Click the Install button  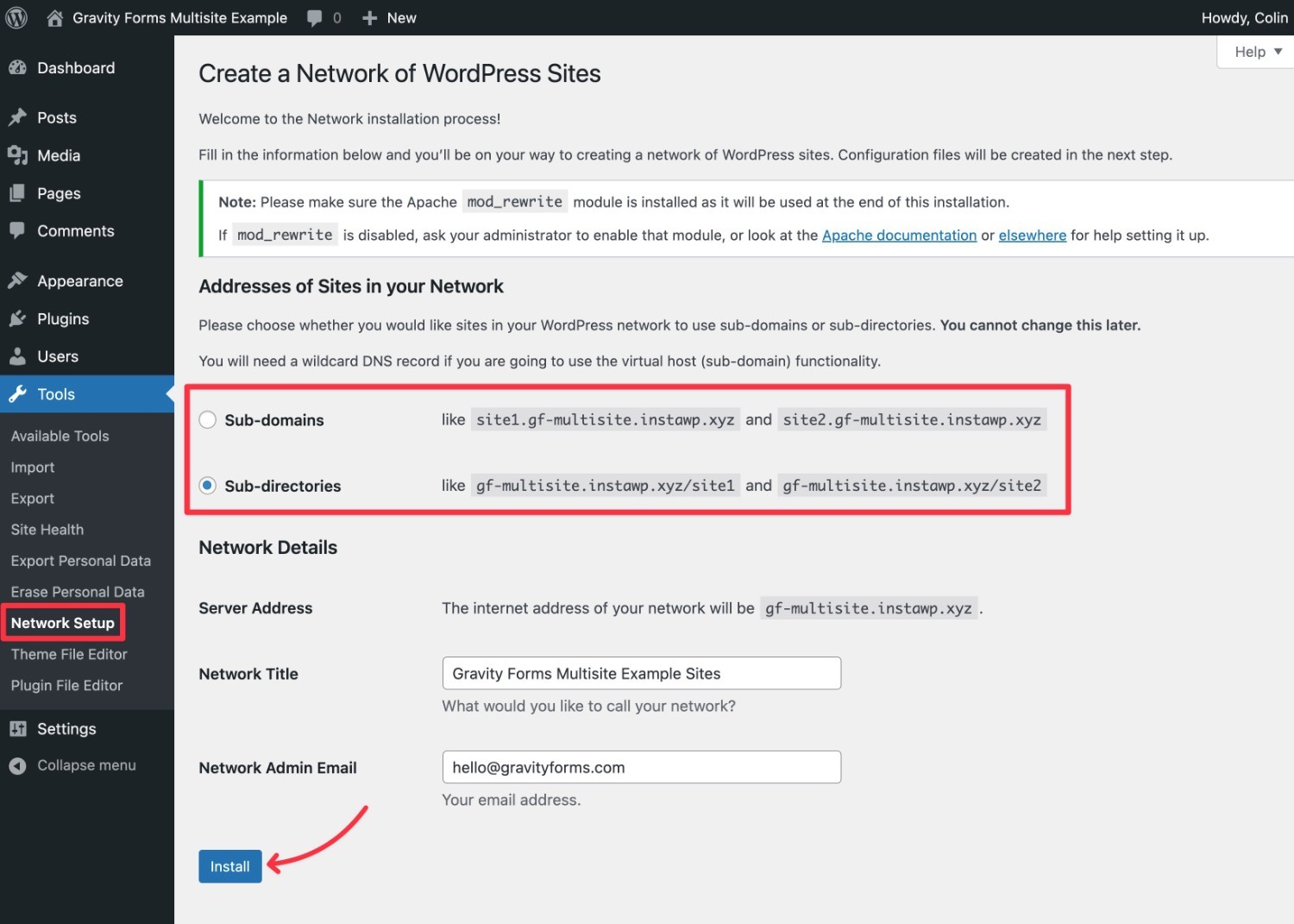coord(229,866)
